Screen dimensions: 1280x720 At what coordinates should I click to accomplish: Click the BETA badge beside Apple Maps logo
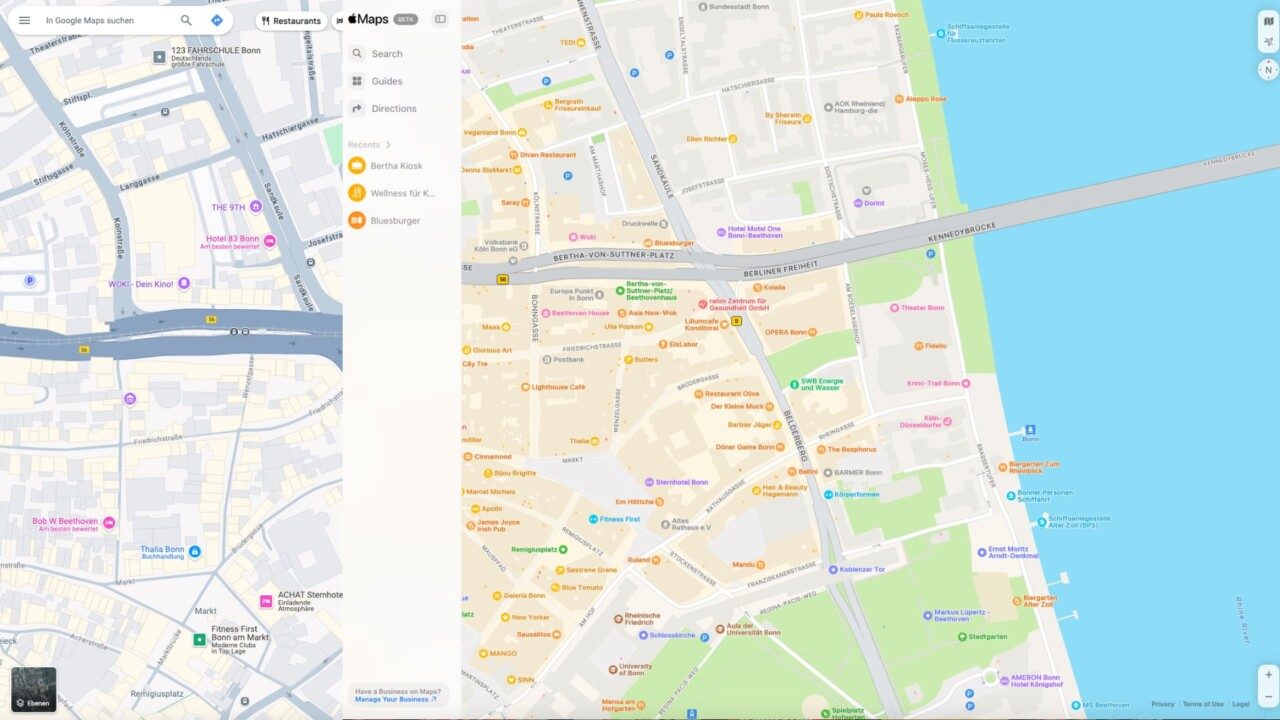(405, 19)
